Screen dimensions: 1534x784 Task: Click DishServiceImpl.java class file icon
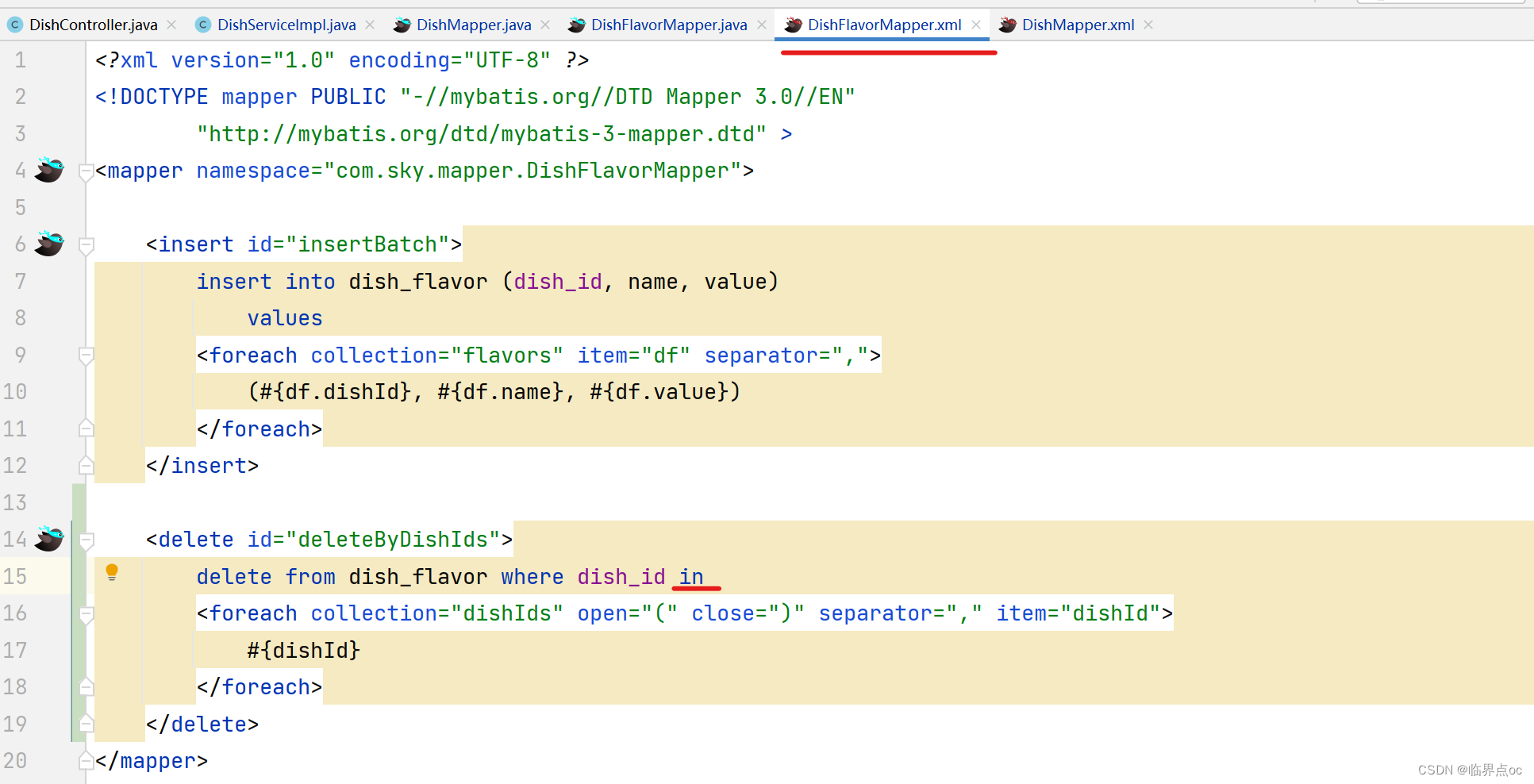pos(203,25)
